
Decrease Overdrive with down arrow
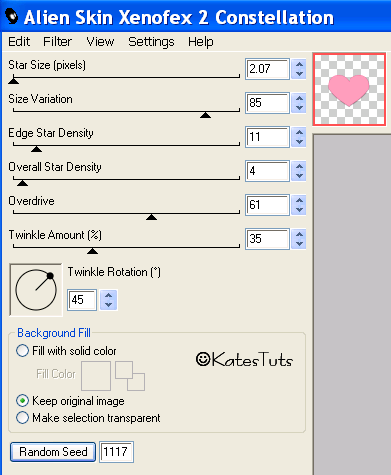[299, 210]
